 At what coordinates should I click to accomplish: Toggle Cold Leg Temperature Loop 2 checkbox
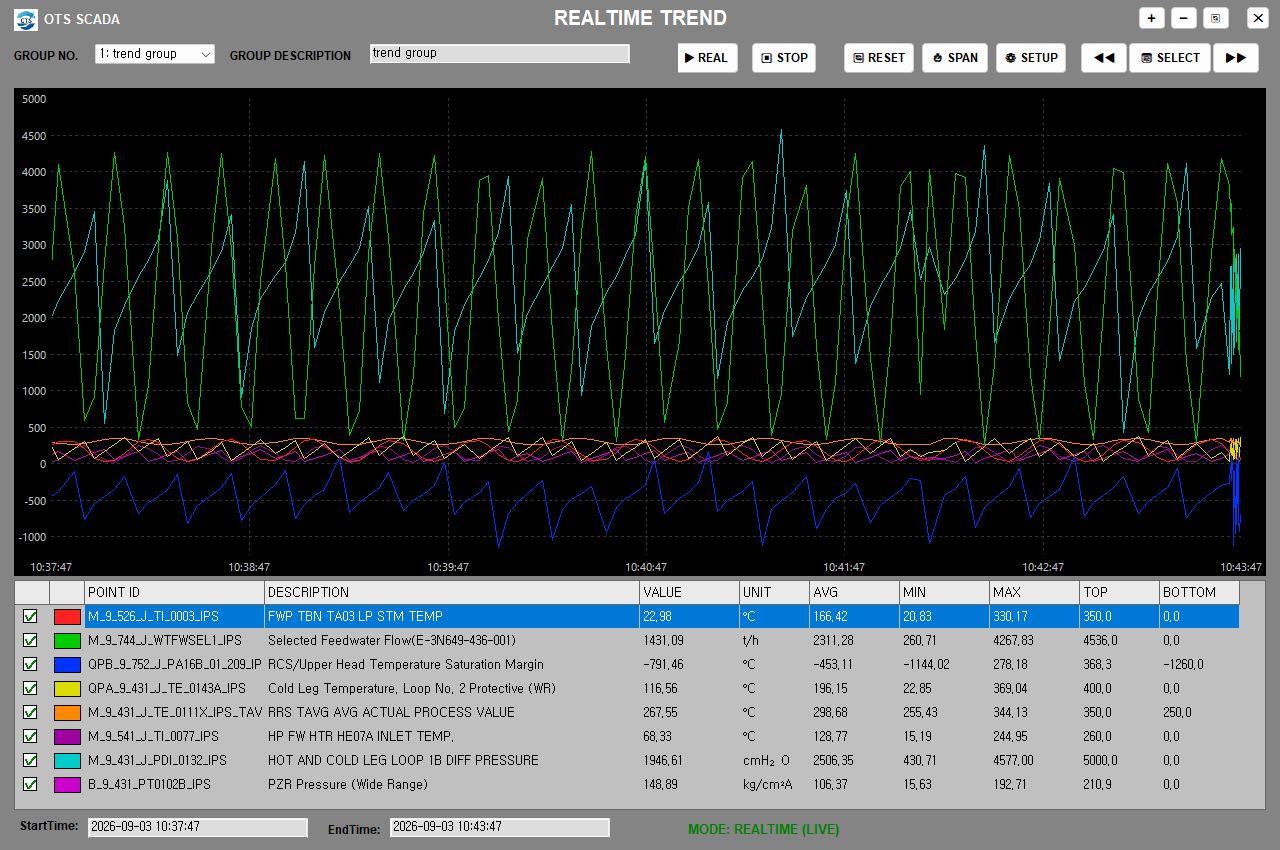(30, 688)
